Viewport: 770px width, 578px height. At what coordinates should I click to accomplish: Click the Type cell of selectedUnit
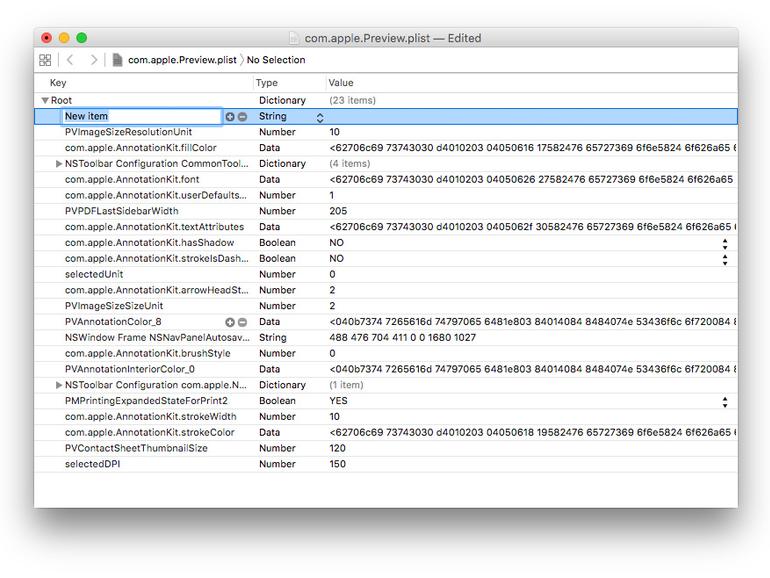pyautogui.click(x=277, y=274)
